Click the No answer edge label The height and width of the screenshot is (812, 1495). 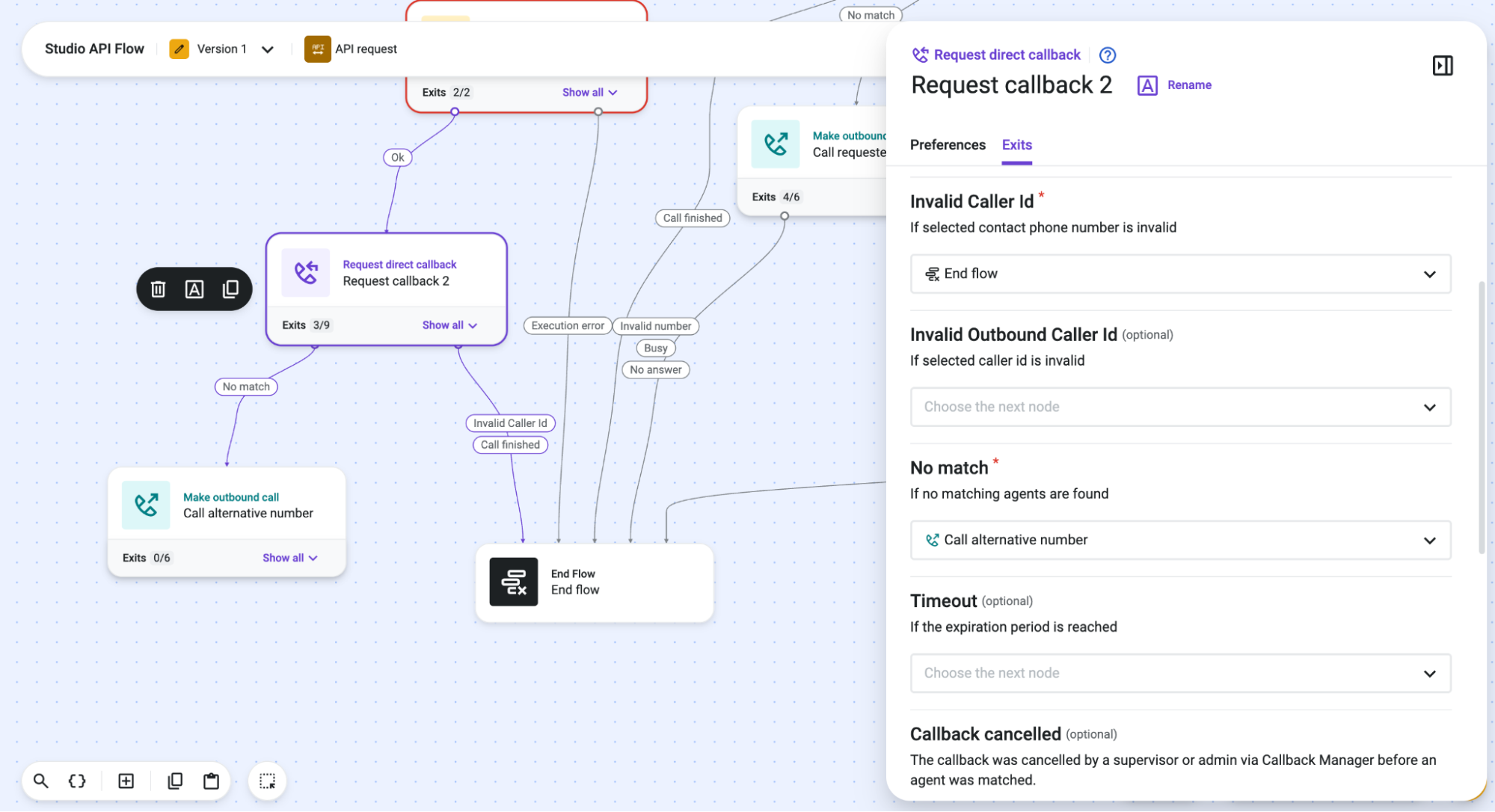[x=655, y=369]
